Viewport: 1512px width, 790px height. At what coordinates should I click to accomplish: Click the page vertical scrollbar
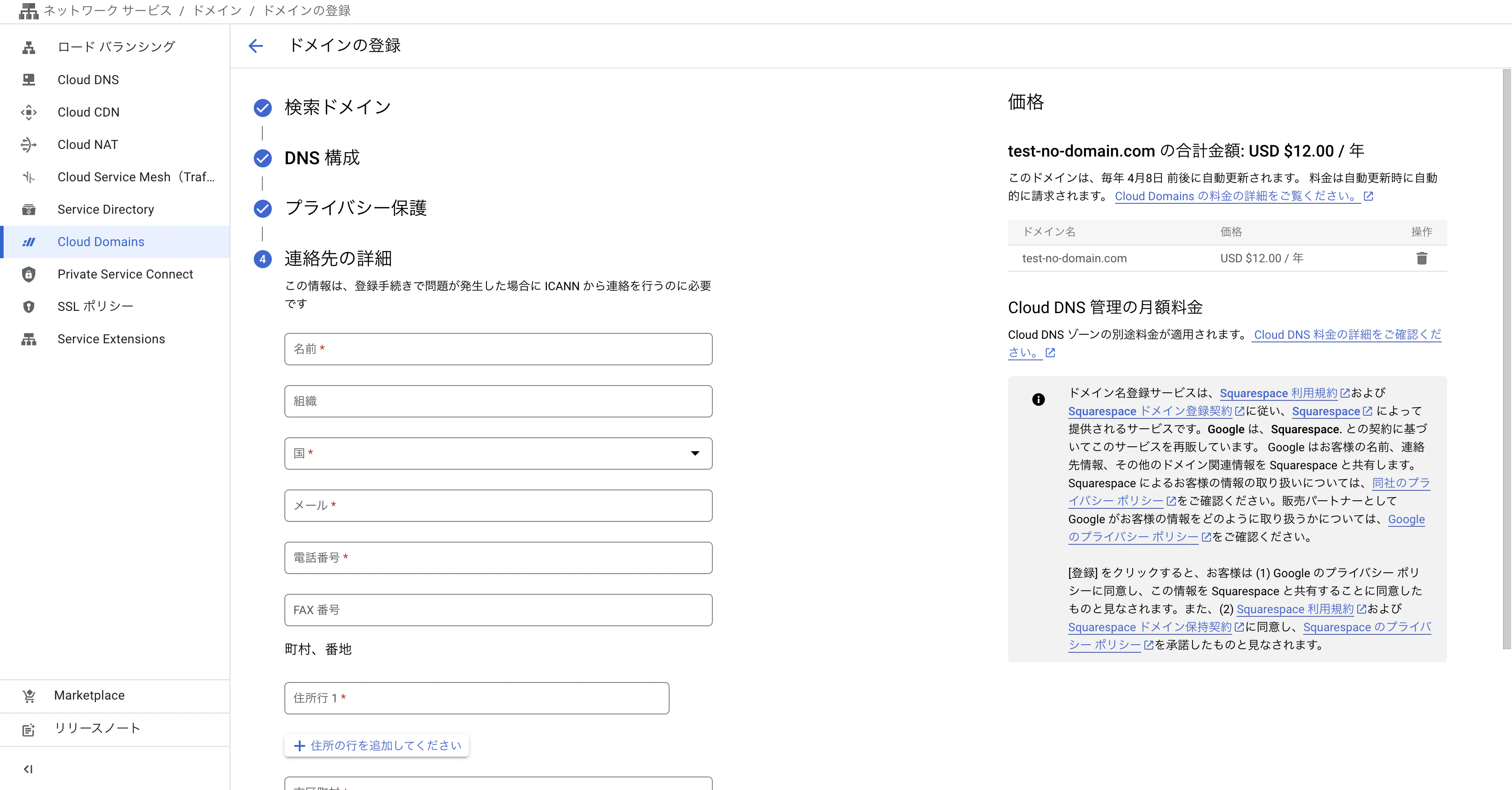[1507, 359]
